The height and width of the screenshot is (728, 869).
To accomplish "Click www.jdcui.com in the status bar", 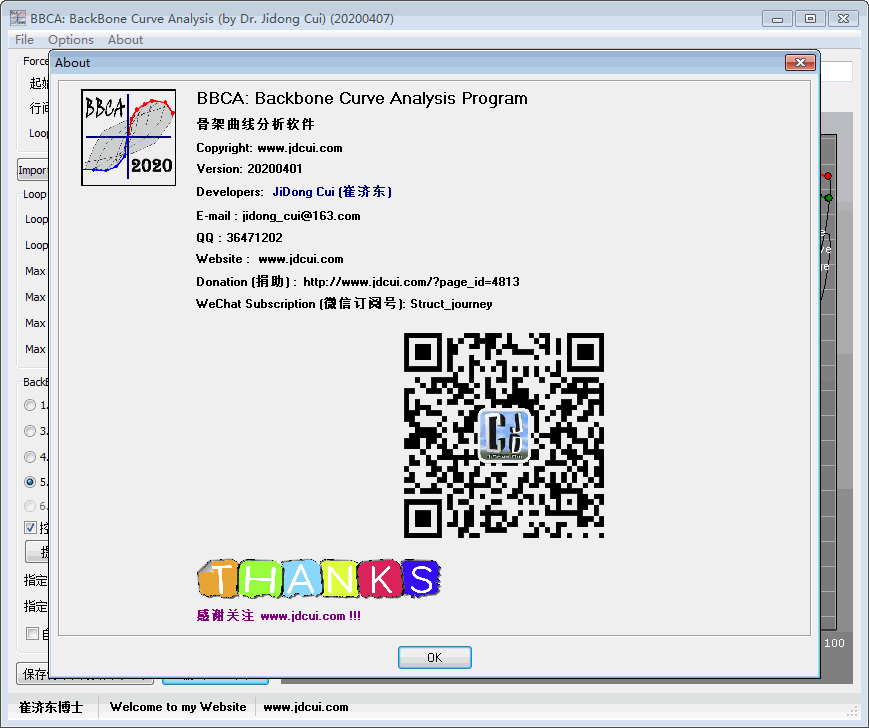I will coord(306,707).
